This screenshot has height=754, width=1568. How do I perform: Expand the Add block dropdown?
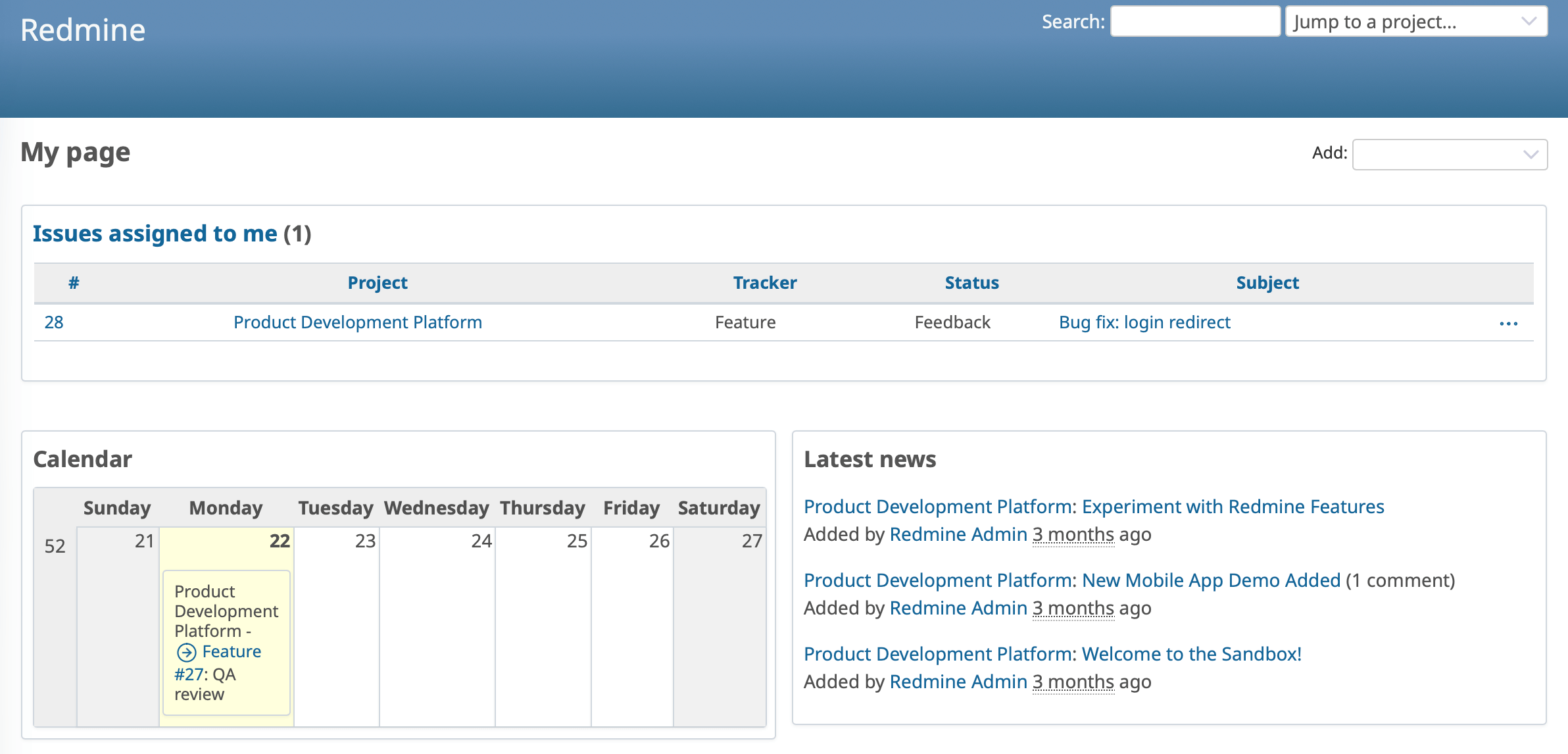click(1449, 154)
